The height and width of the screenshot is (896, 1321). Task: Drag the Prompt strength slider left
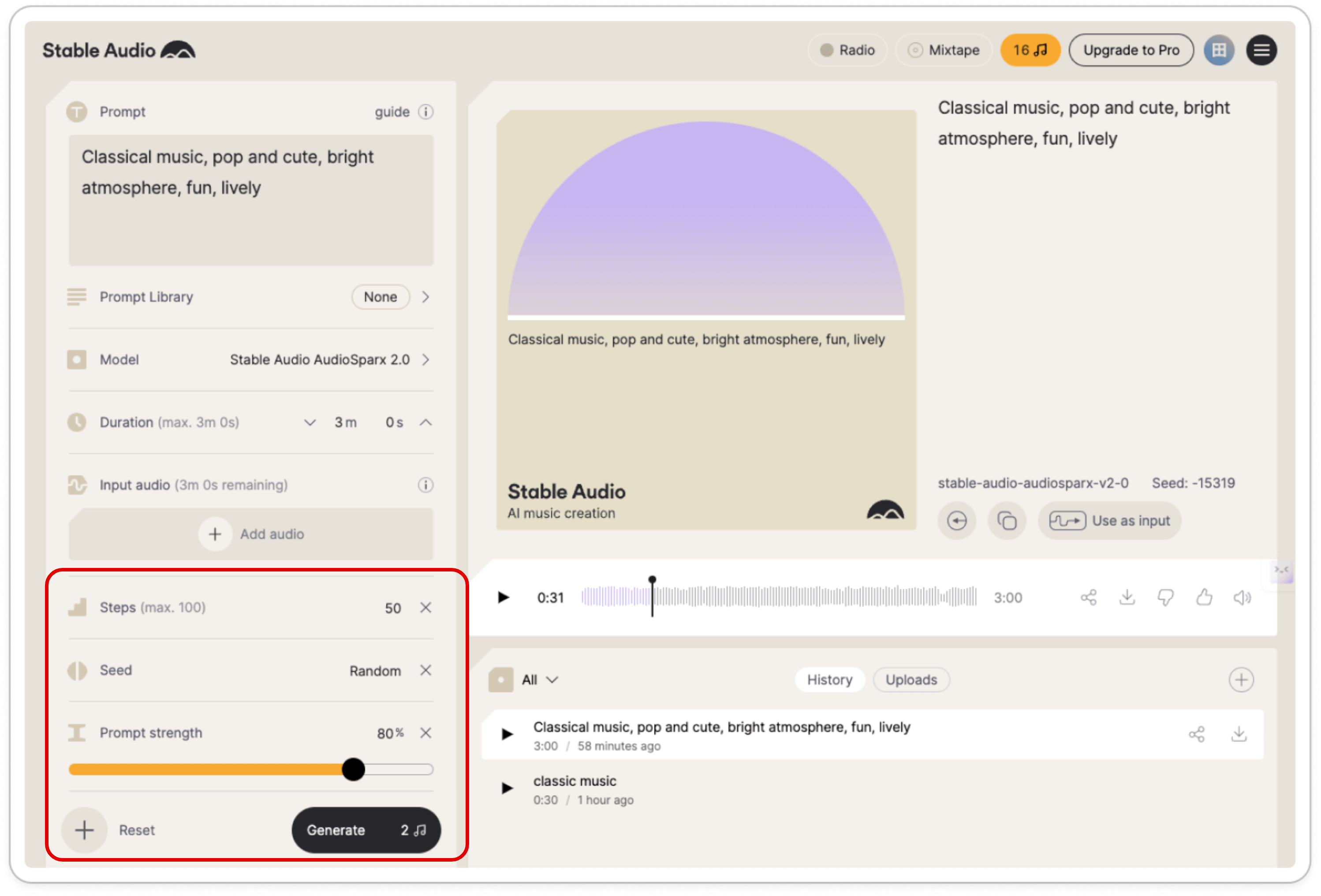354,769
